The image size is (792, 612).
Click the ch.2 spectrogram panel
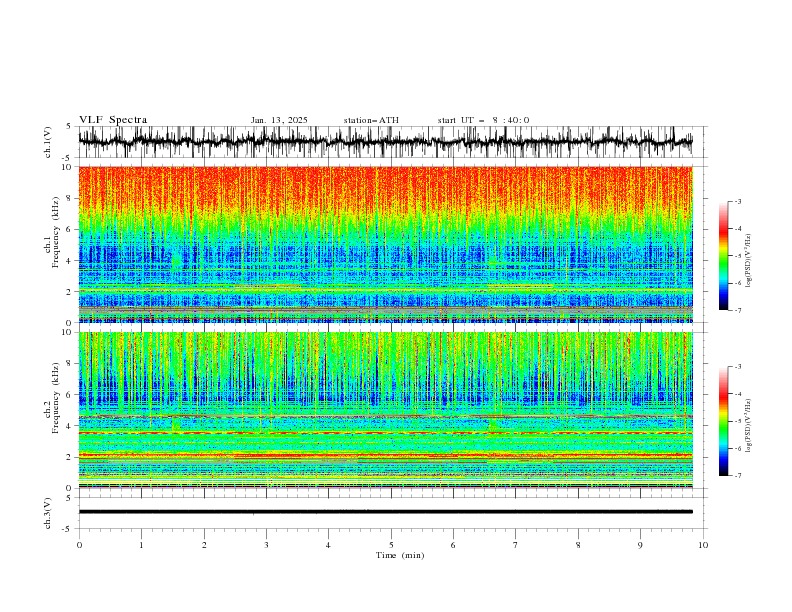[385, 410]
